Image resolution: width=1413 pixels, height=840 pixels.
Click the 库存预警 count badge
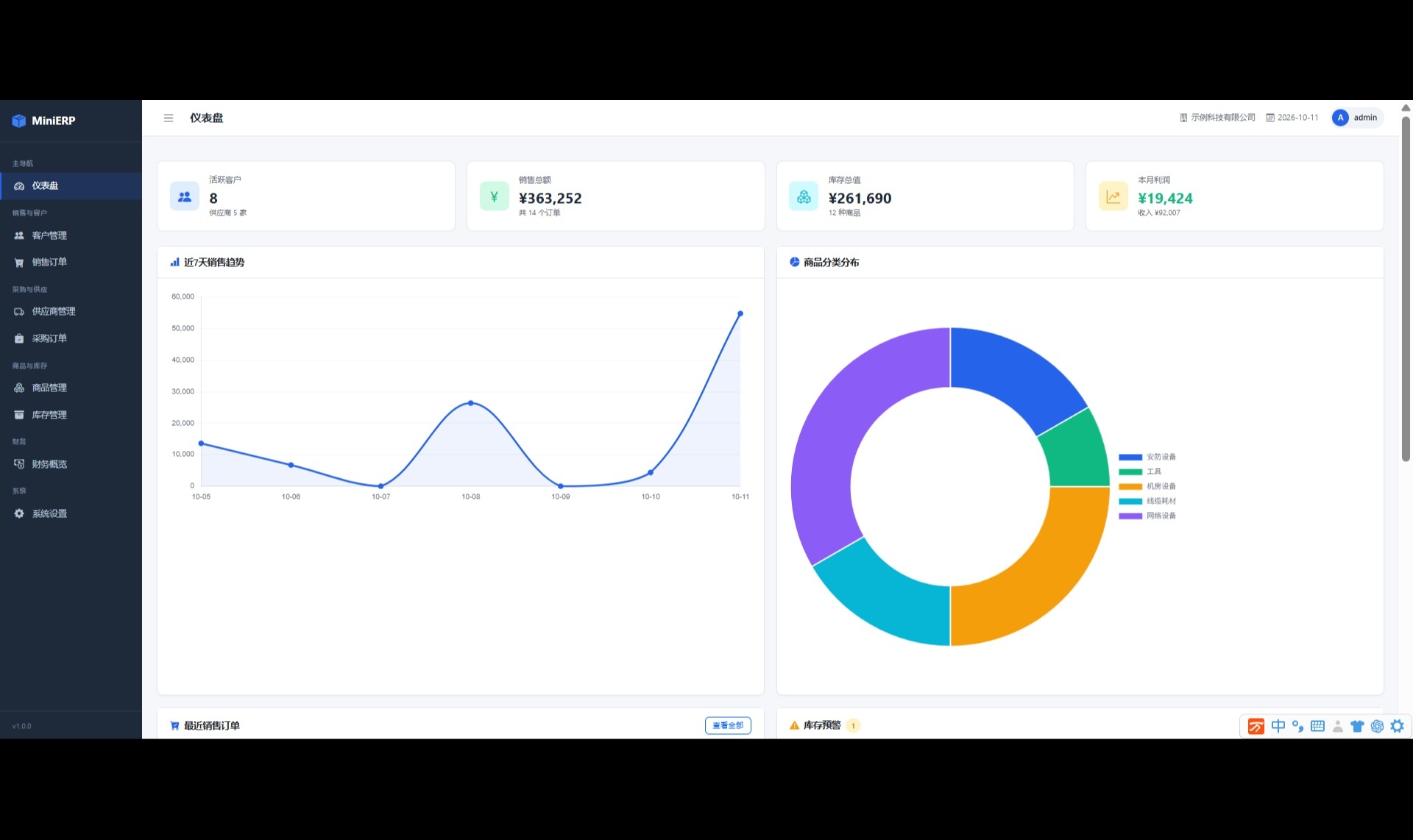pos(854,726)
